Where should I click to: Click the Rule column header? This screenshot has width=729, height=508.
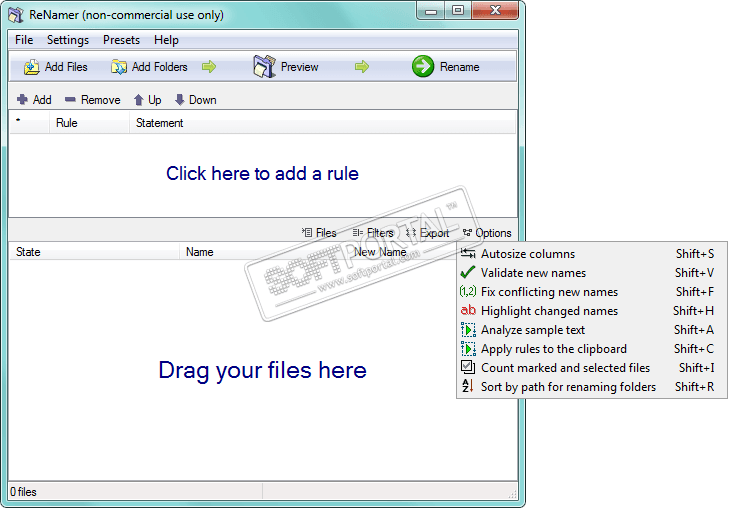(x=89, y=123)
